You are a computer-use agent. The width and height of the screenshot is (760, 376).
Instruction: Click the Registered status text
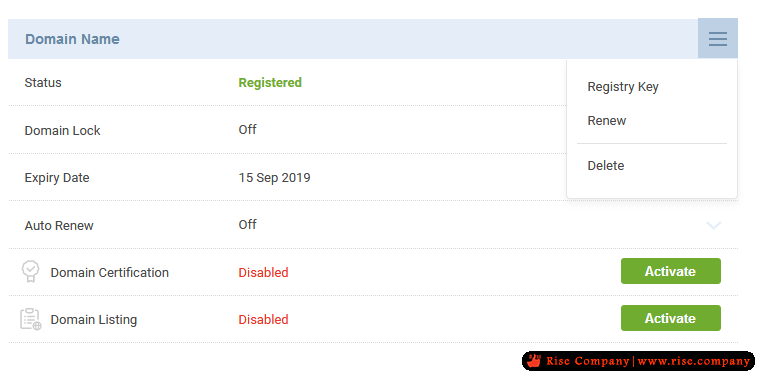[x=270, y=83]
